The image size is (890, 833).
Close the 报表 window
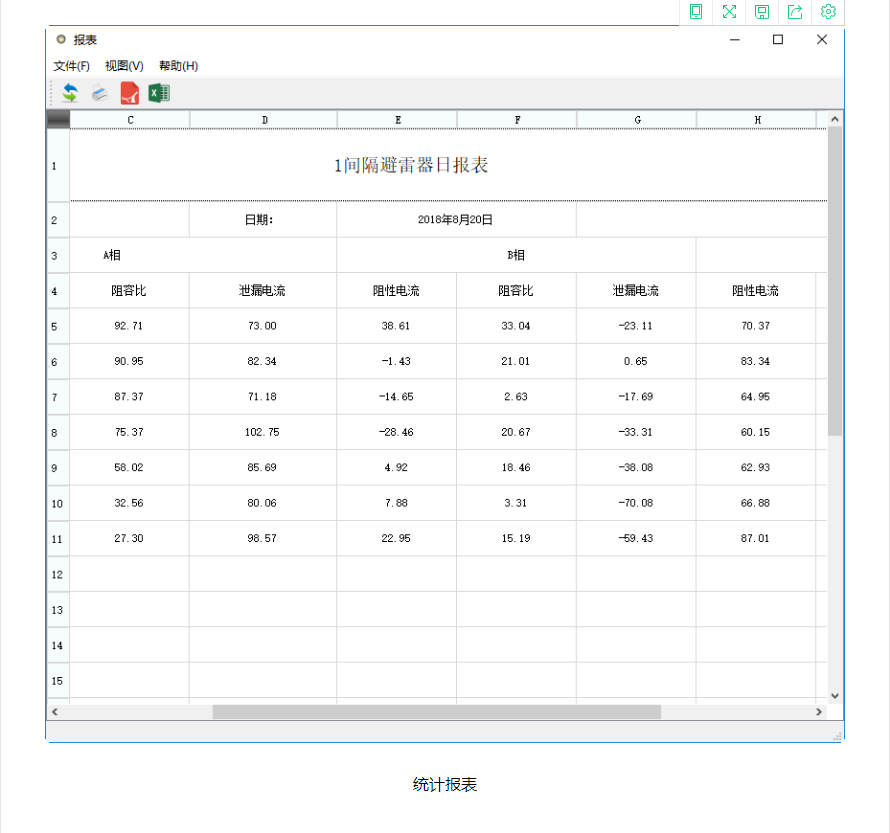click(822, 40)
